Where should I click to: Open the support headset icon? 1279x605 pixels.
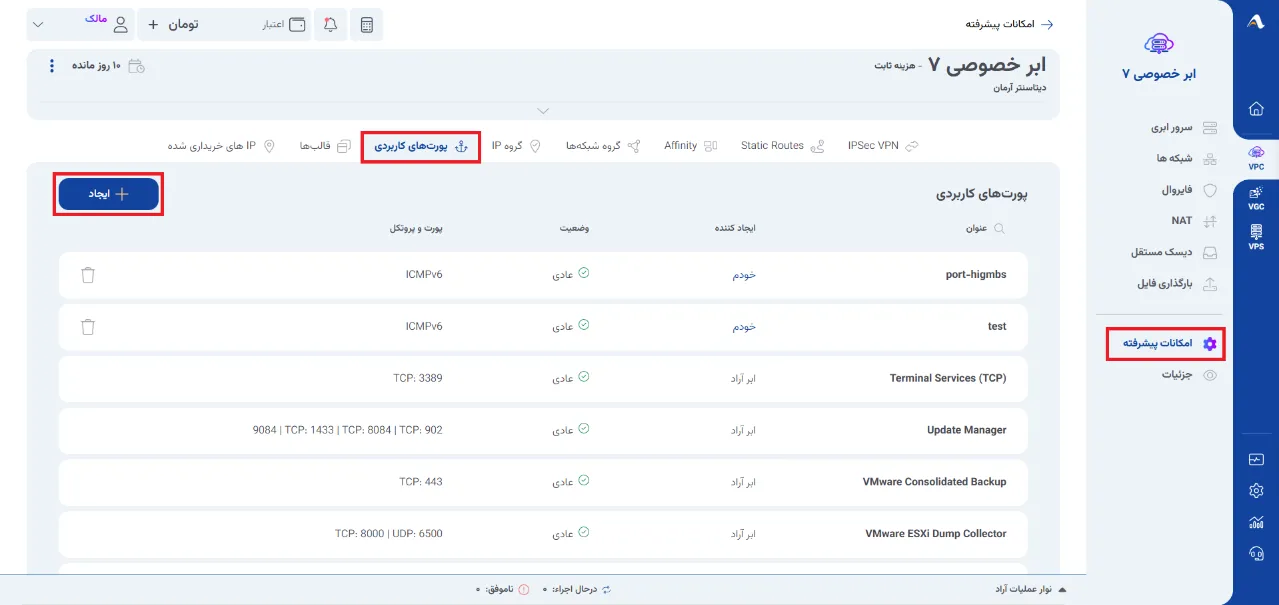click(x=1256, y=553)
